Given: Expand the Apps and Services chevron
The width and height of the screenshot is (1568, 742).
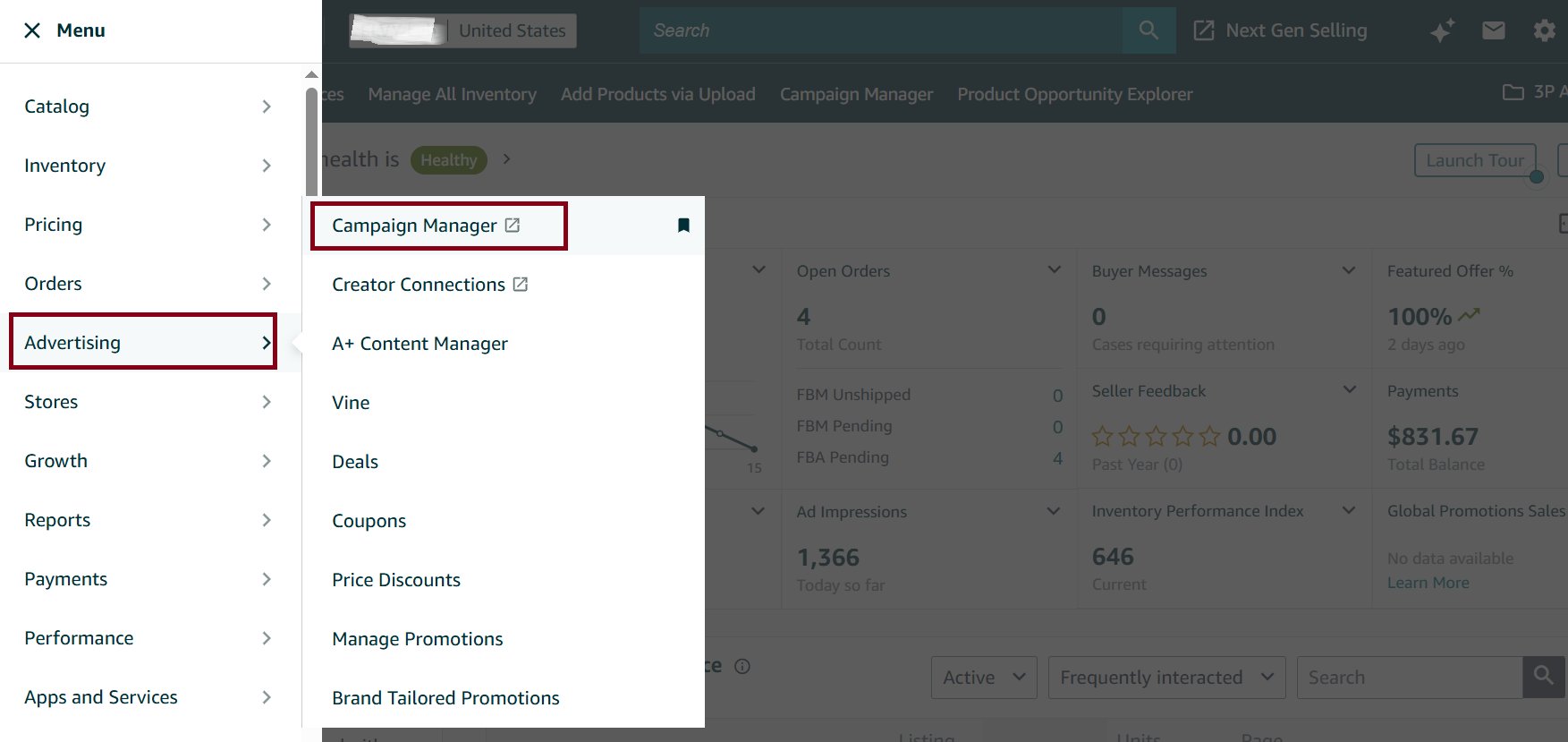Looking at the screenshot, I should 267,697.
